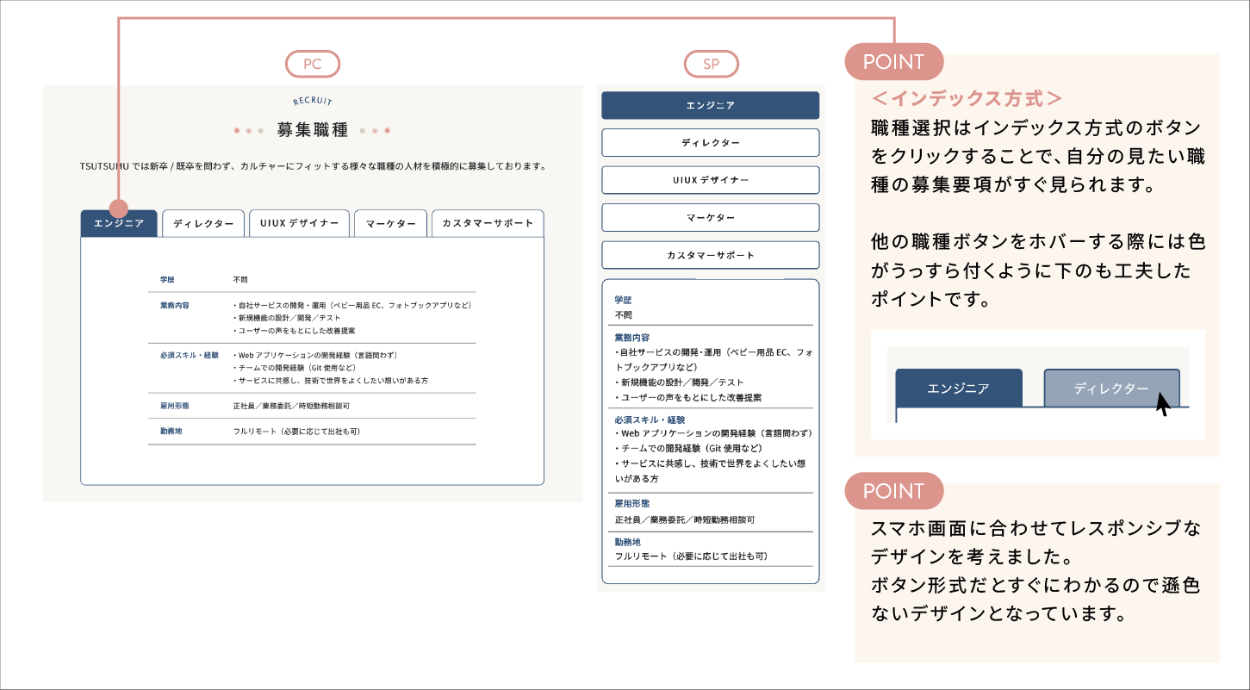Tap the dark エンジニア button in SP layout

coord(710,106)
